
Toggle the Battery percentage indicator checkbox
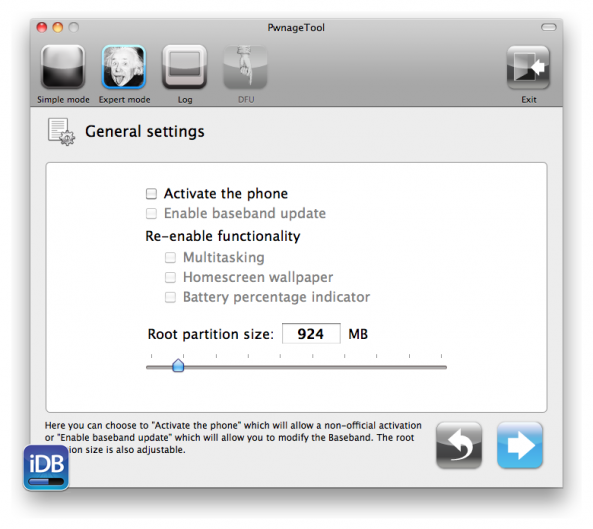pos(170,297)
